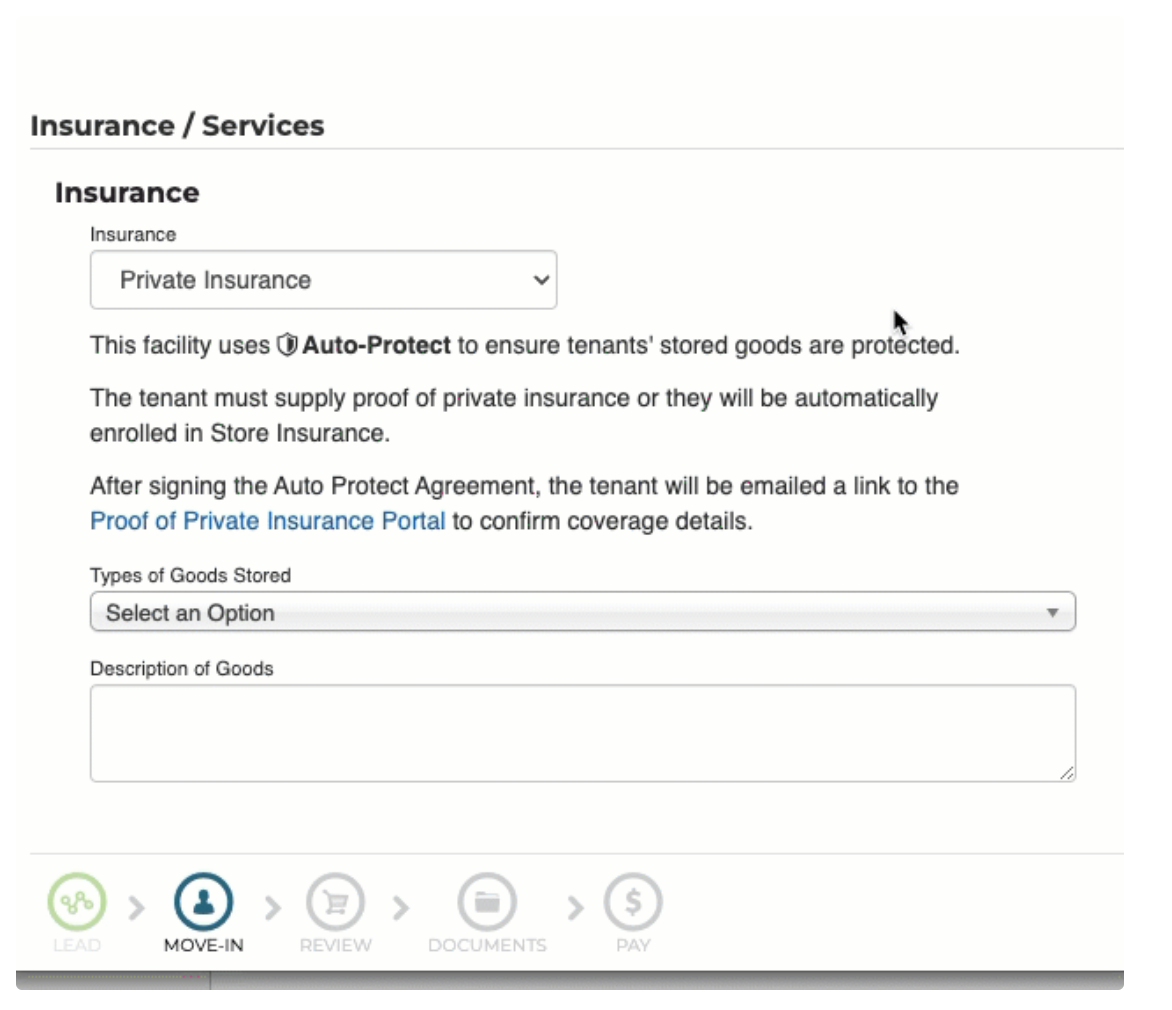Open the Review cart icon
Viewport: 1172px width, 1010px height.
335,902
